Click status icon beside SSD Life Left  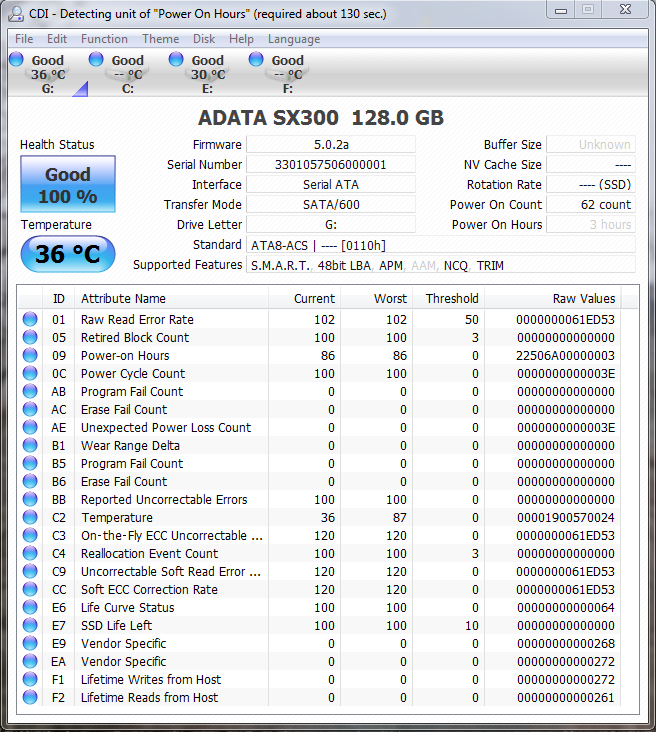(x=31, y=626)
